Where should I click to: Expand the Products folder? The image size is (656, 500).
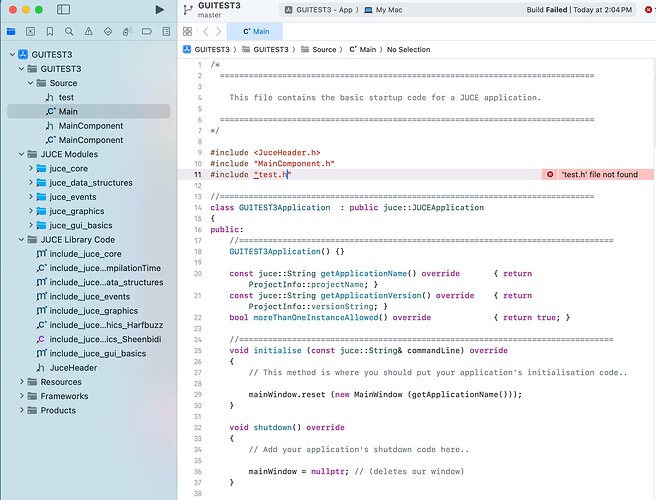point(21,410)
